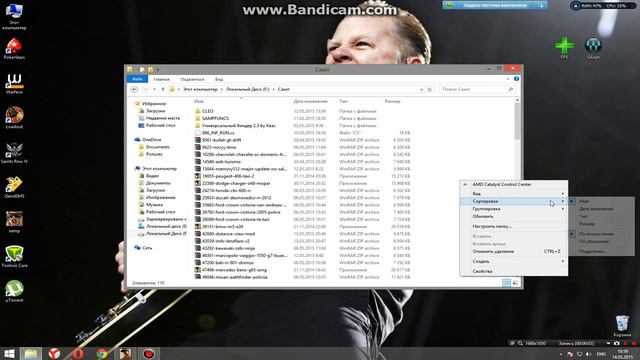Launch Yandex browser from the taskbar
The width and height of the screenshot is (640, 360).
(54, 353)
